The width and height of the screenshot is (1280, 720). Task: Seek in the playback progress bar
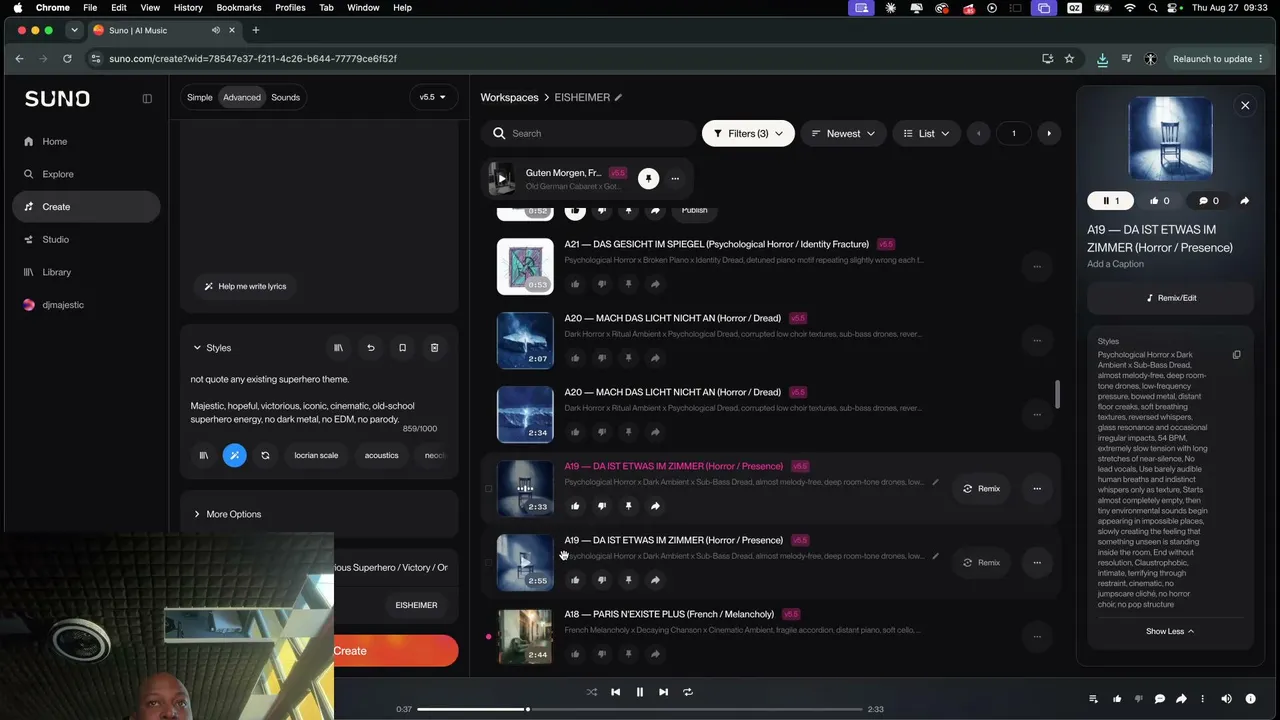point(638,709)
